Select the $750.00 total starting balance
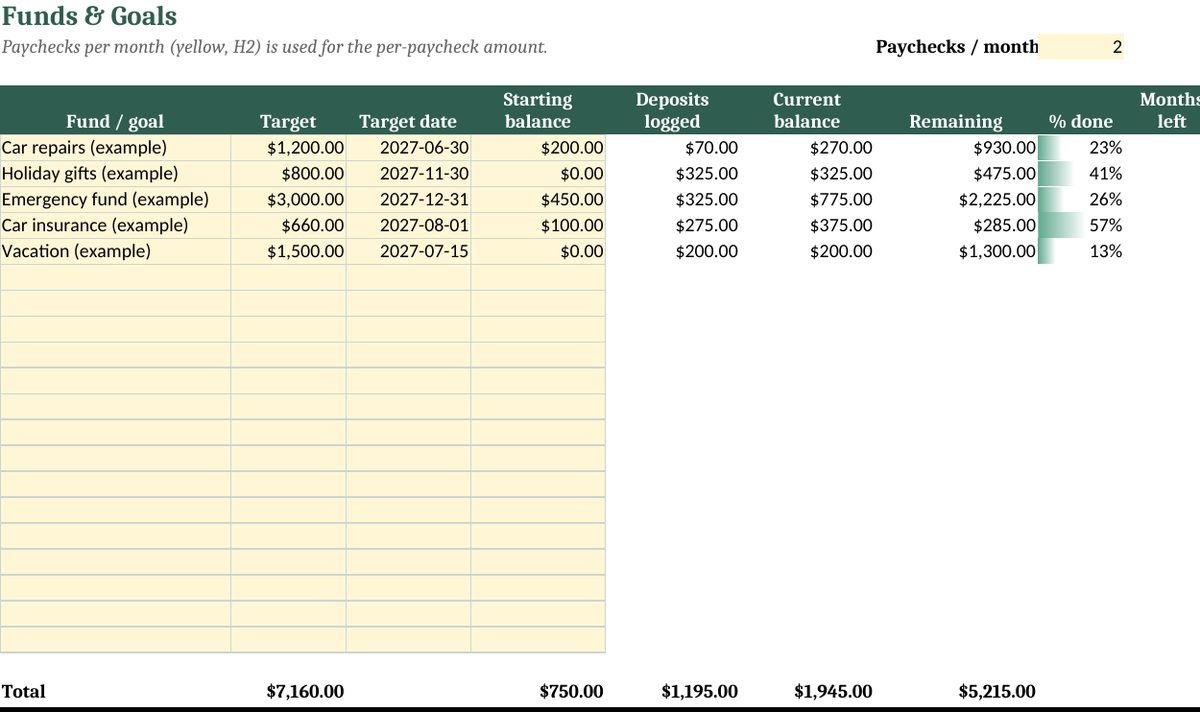This screenshot has width=1200, height=712. [x=571, y=692]
